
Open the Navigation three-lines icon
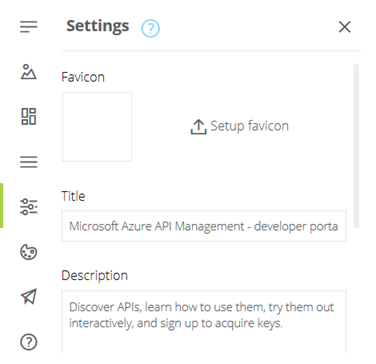click(x=29, y=162)
